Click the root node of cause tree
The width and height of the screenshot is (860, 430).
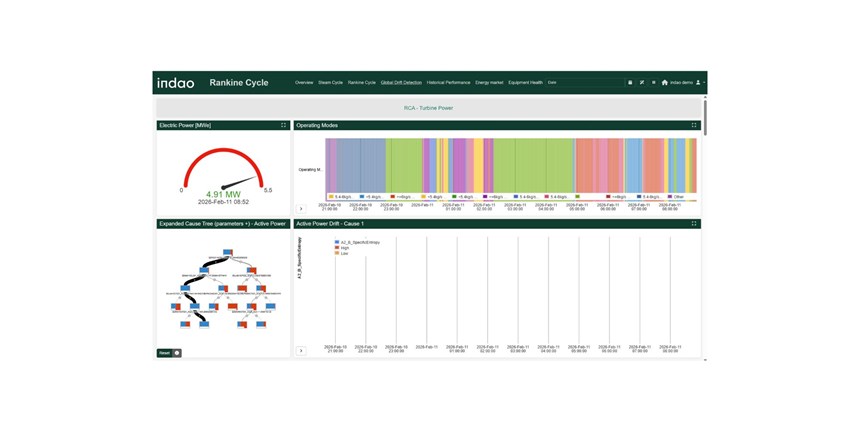228,252
